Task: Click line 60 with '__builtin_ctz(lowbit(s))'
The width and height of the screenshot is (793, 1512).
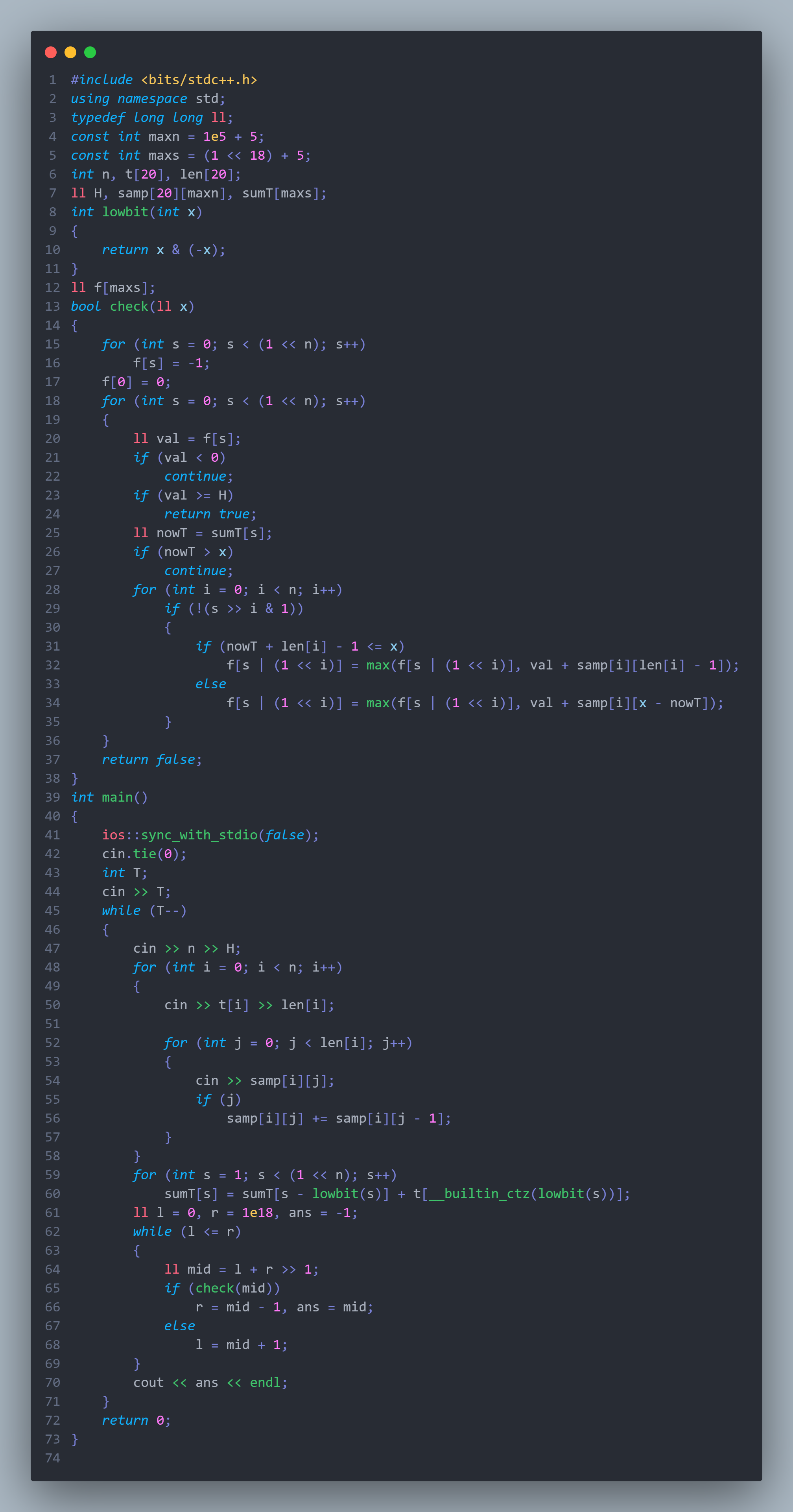Action: 397,1194
